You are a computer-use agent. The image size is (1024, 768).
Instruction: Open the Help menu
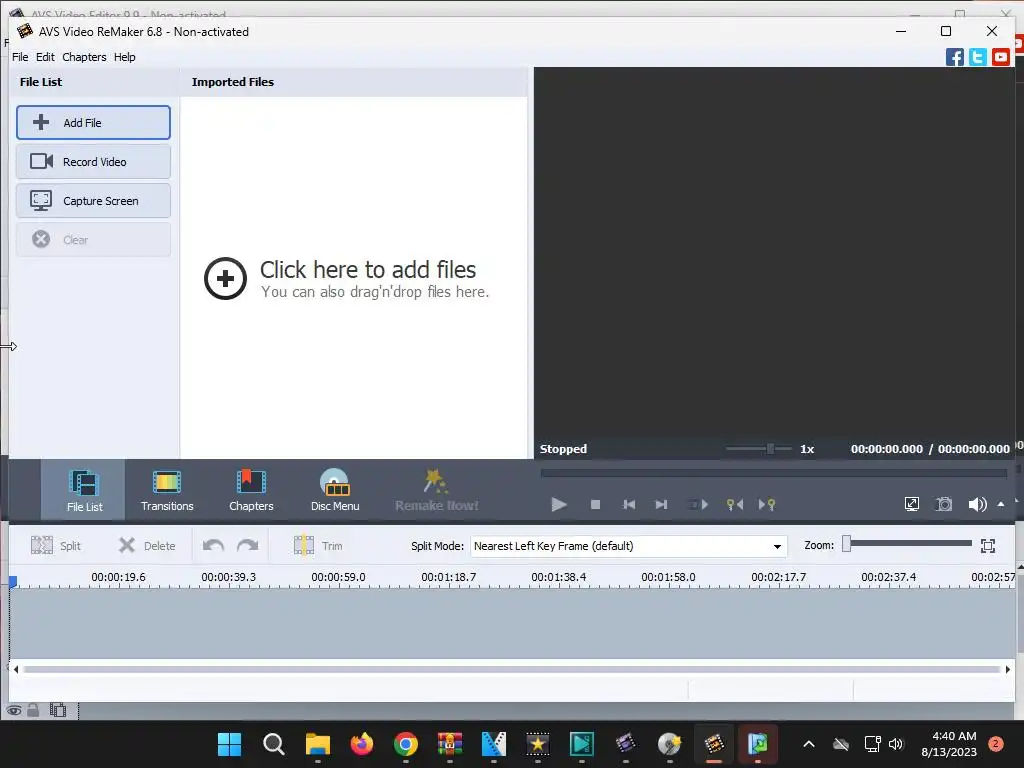pyautogui.click(x=125, y=57)
